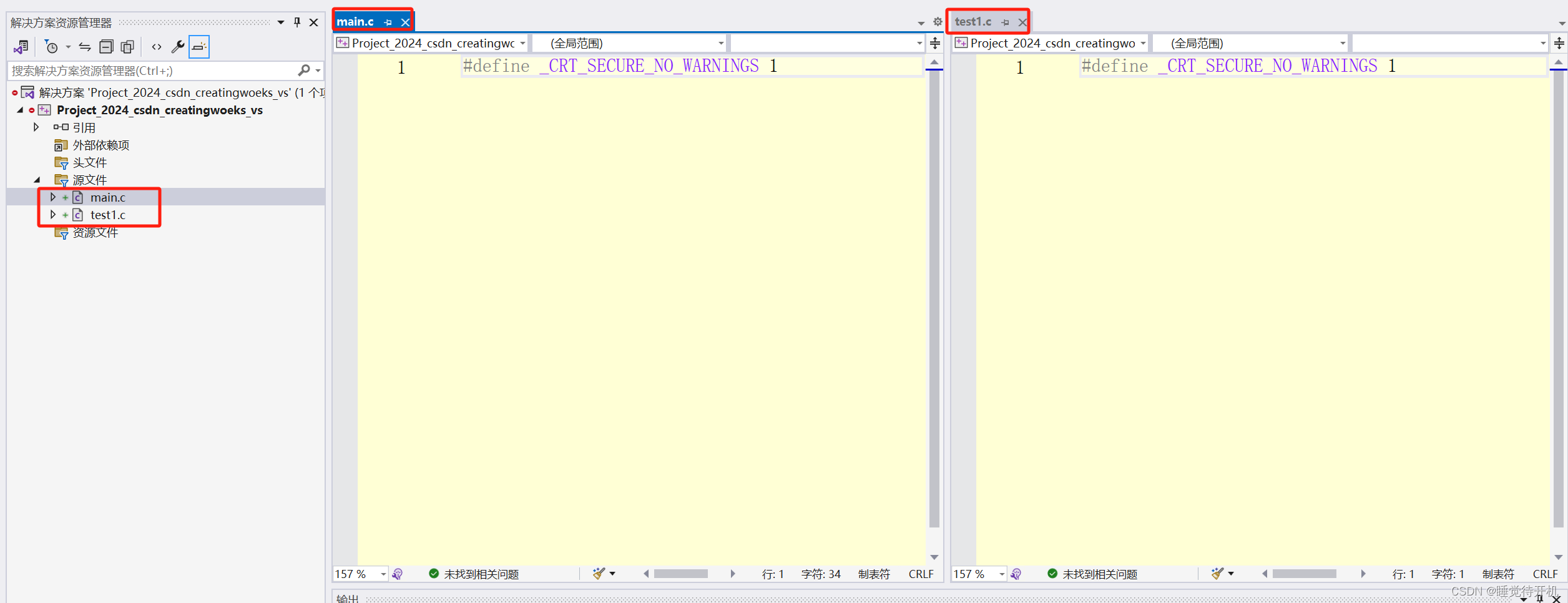Open the pending changes filter dropdown arrow
Image resolution: width=1568 pixels, height=603 pixels.
click(x=68, y=47)
